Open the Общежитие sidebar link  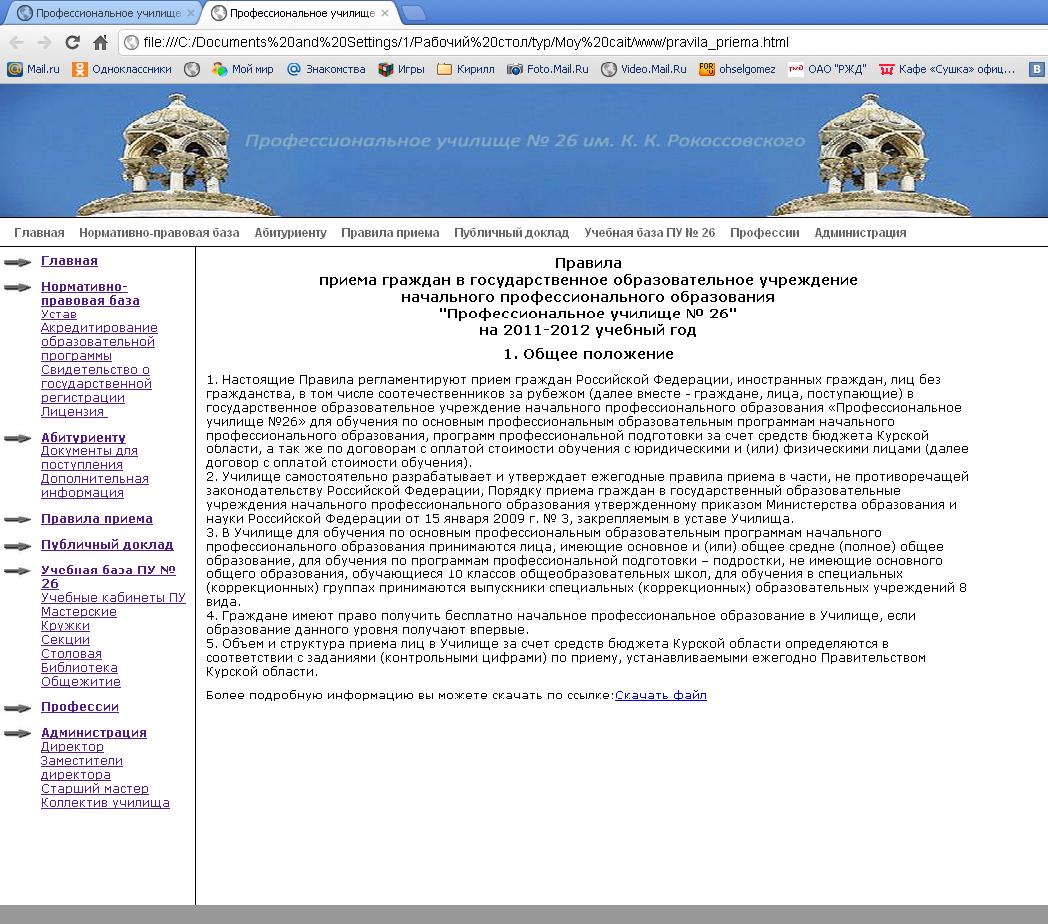(81, 682)
